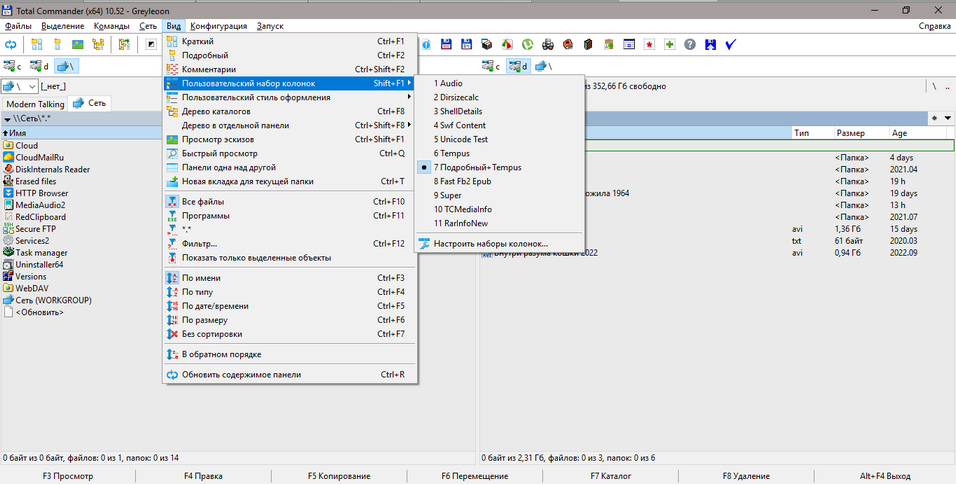
Task: Click the calendar window toolbar icon
Action: tap(629, 44)
